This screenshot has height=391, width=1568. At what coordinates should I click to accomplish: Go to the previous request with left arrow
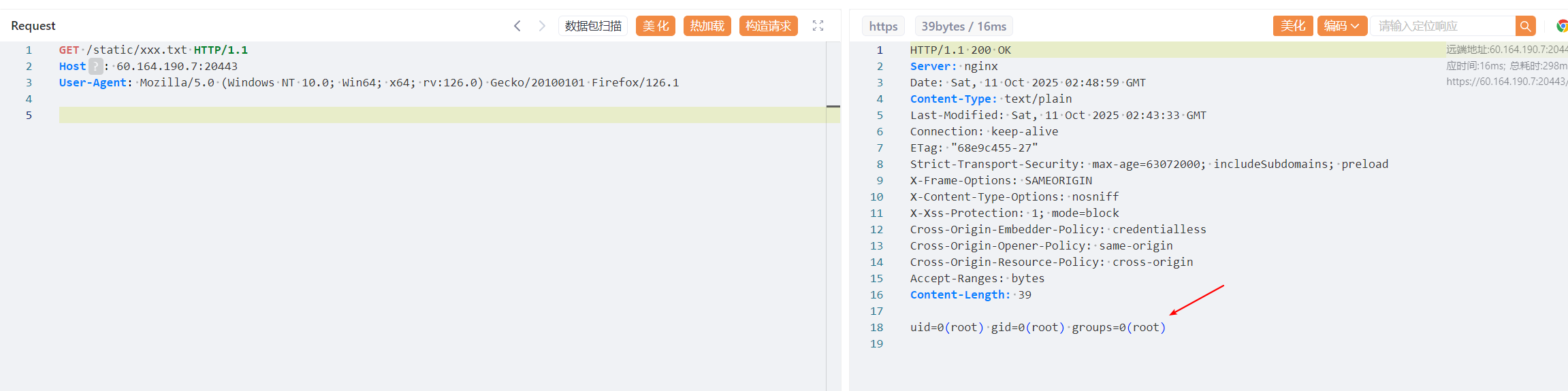(x=517, y=26)
